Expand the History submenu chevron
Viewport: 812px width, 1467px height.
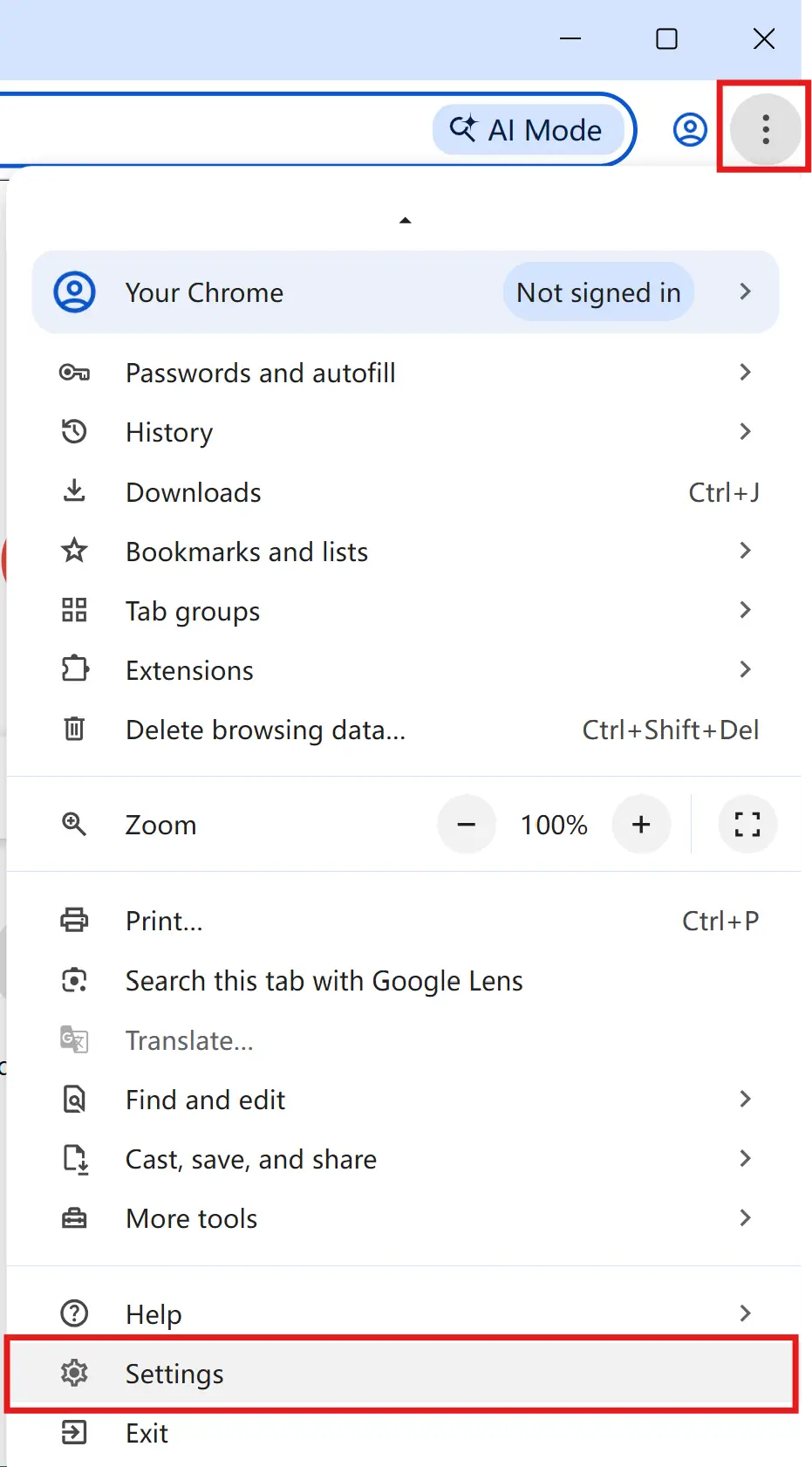pos(745,431)
